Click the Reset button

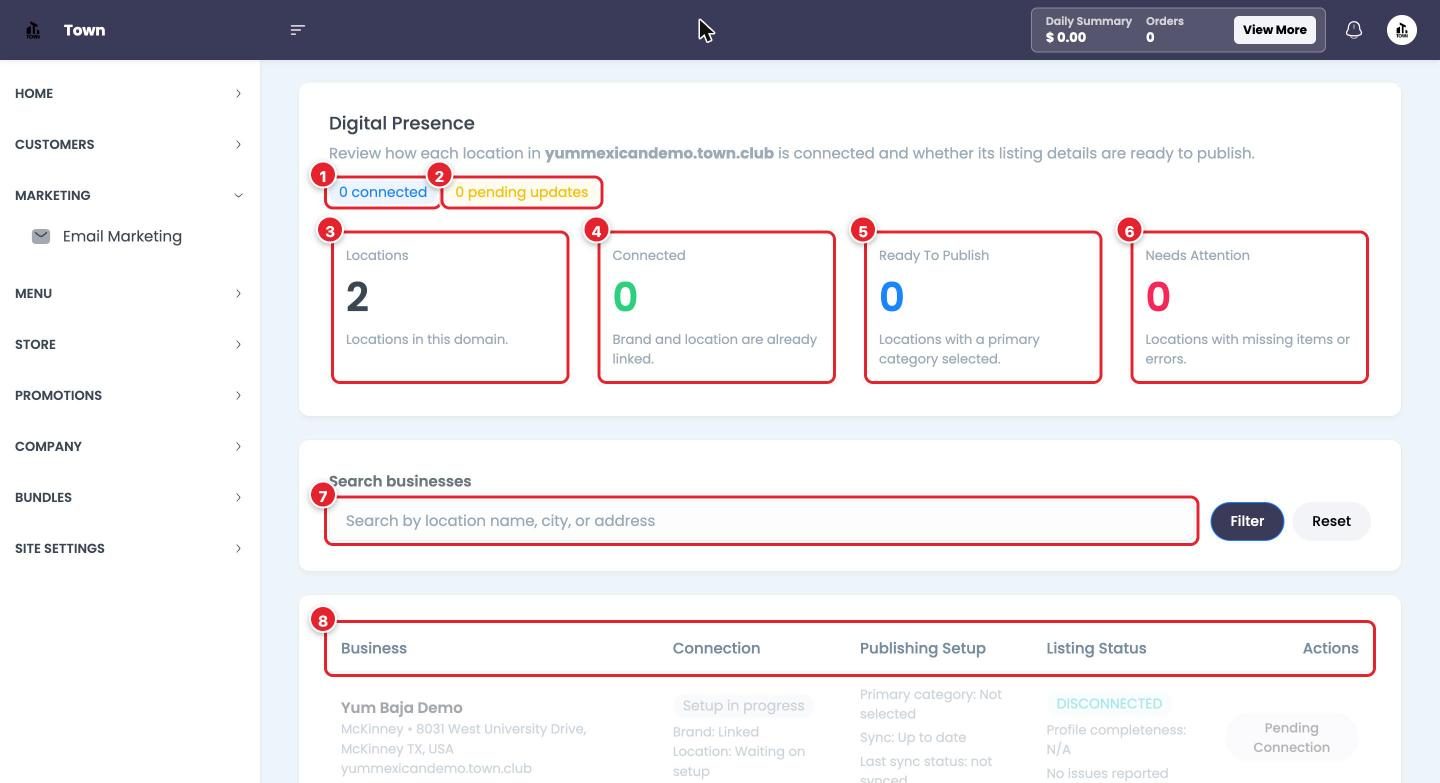tap(1331, 521)
